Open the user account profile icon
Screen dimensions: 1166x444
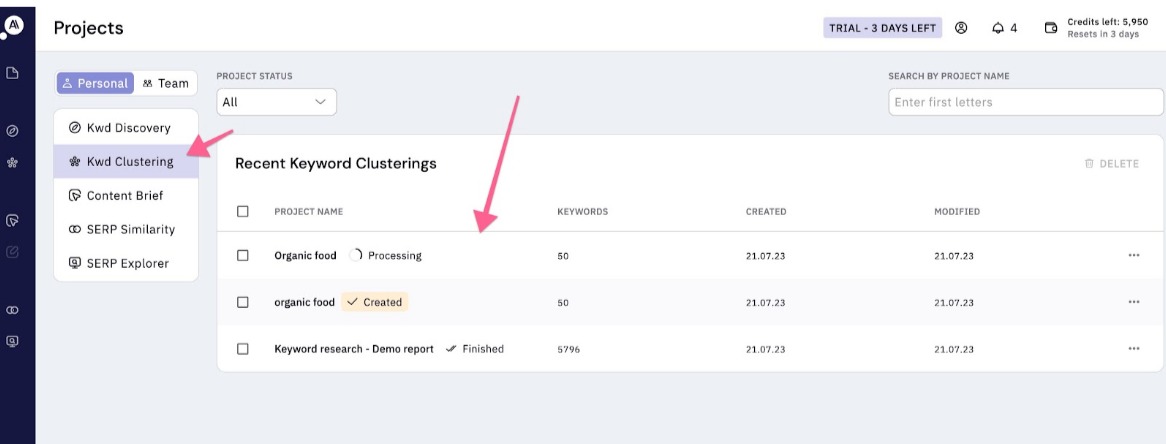(x=961, y=28)
